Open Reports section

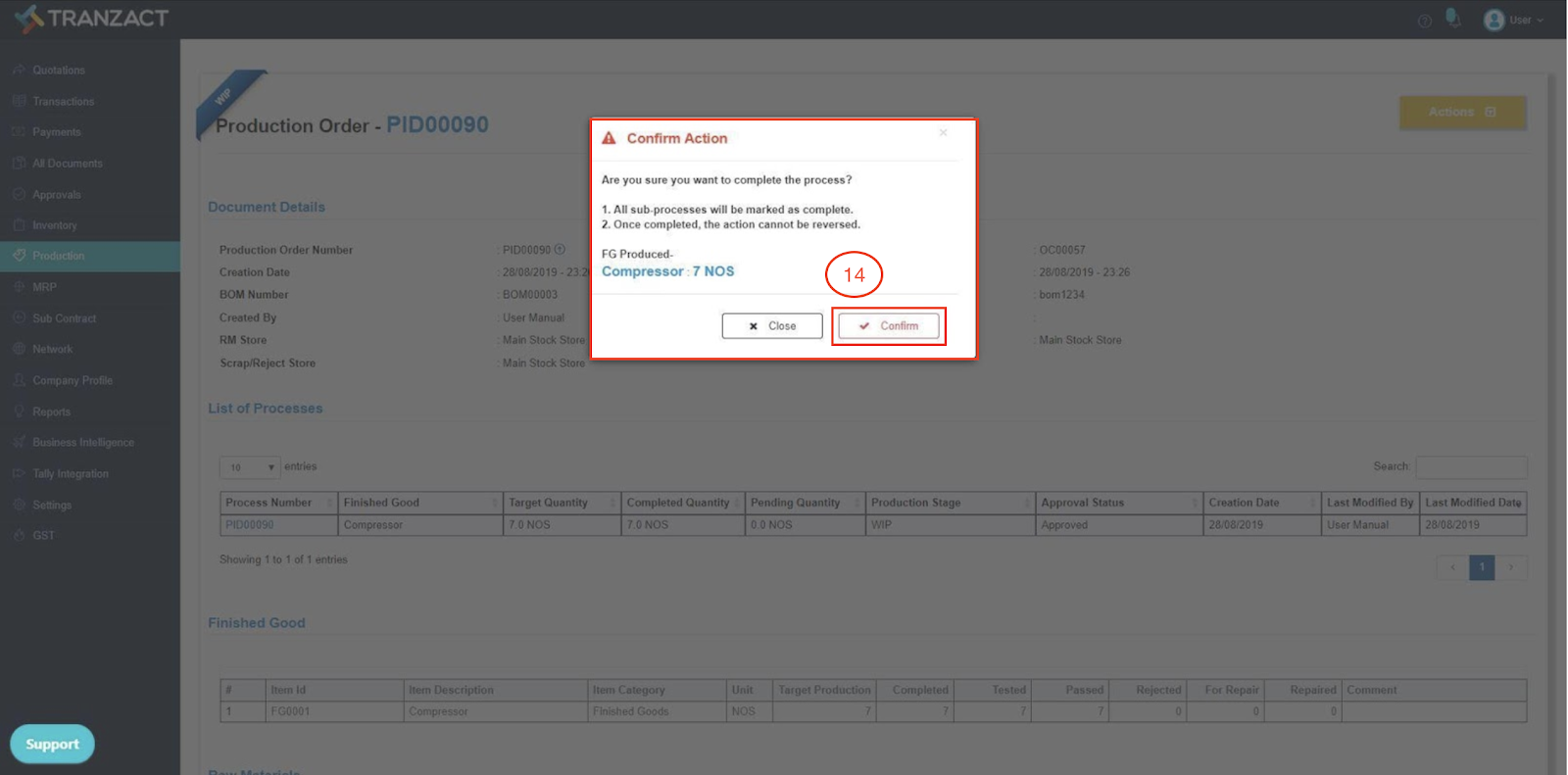pos(51,412)
